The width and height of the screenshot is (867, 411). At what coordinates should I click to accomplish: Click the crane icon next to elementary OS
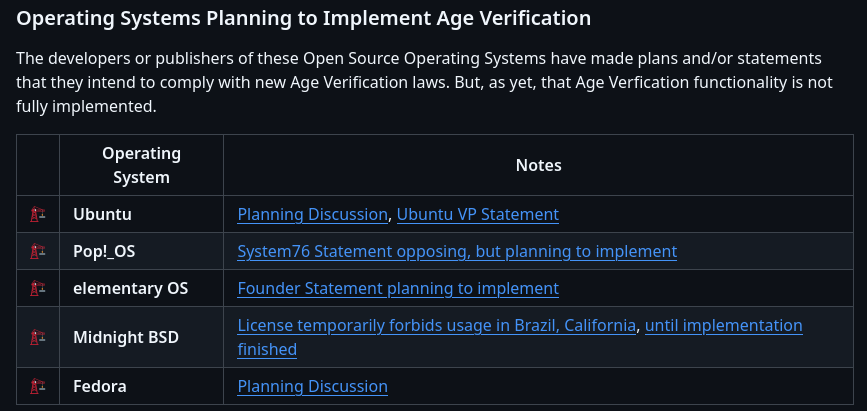(38, 288)
